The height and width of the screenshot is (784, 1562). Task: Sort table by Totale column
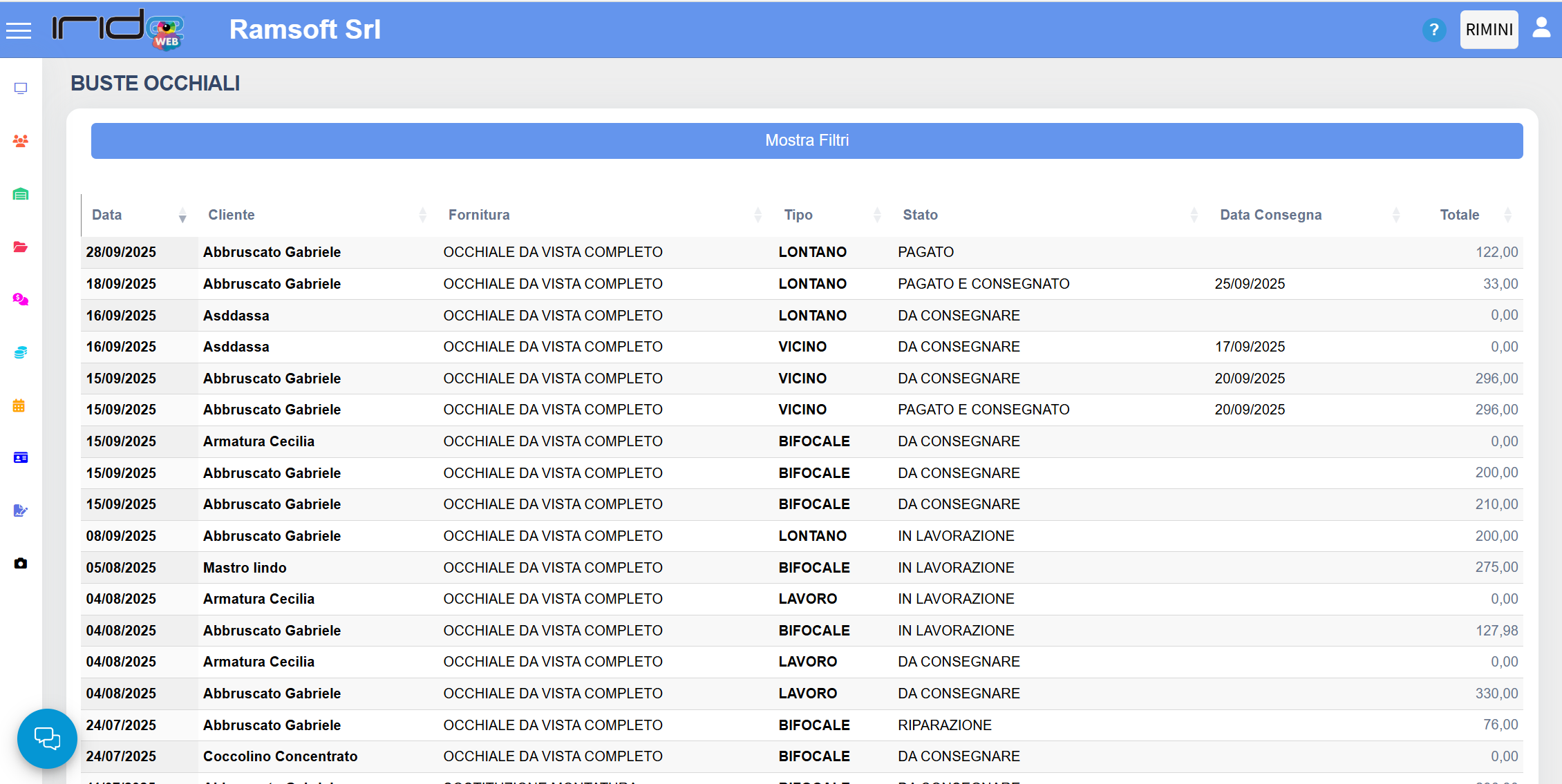click(x=1459, y=215)
